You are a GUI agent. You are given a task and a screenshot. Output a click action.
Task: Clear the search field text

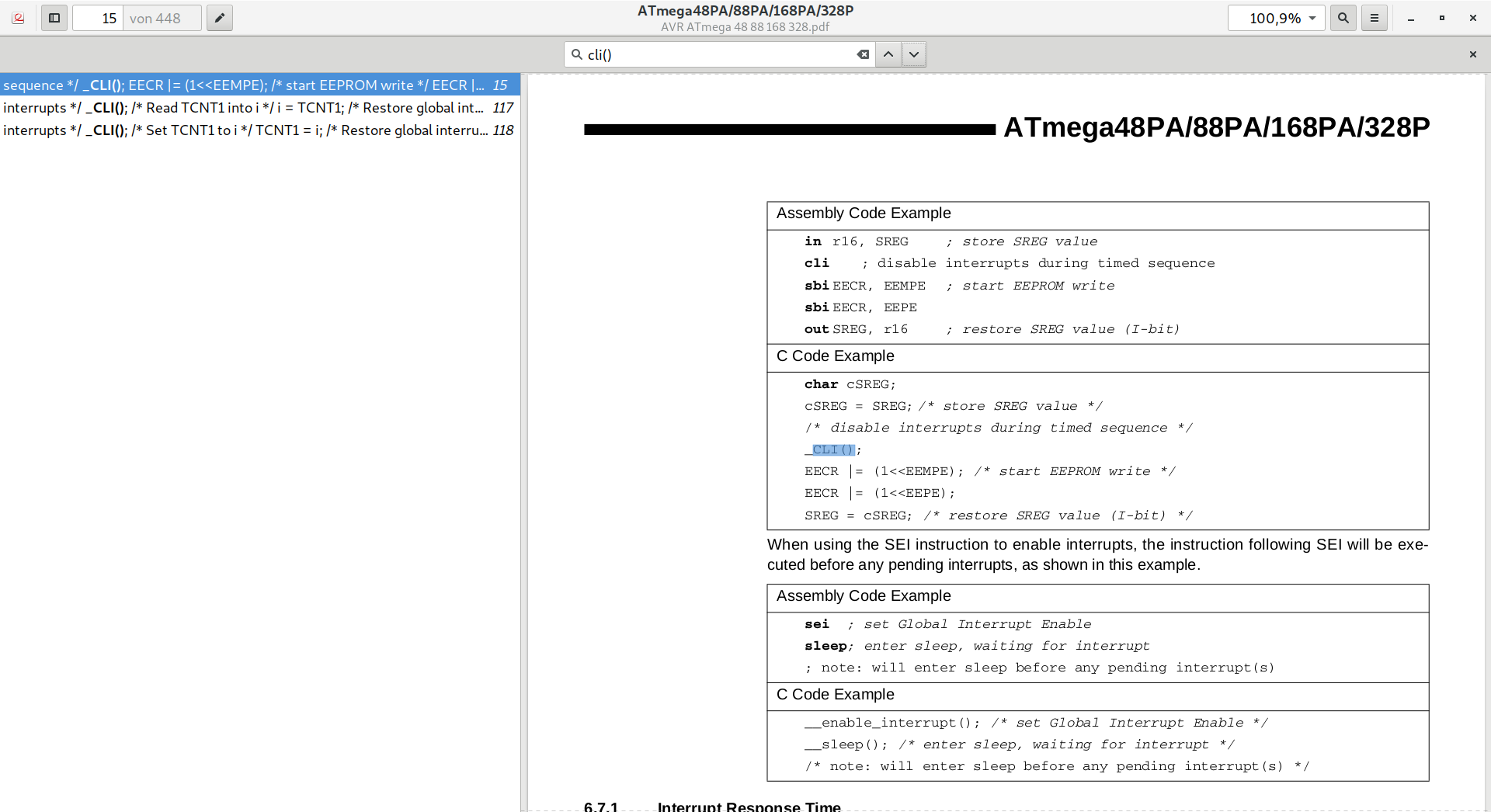click(x=863, y=54)
